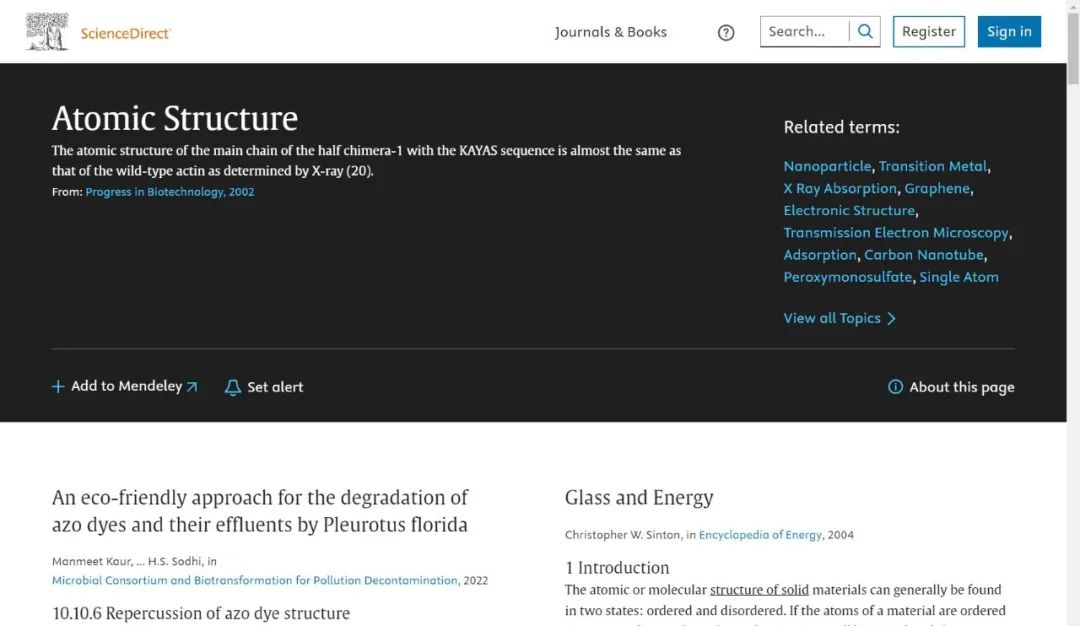Open the help question mark icon

726,32
